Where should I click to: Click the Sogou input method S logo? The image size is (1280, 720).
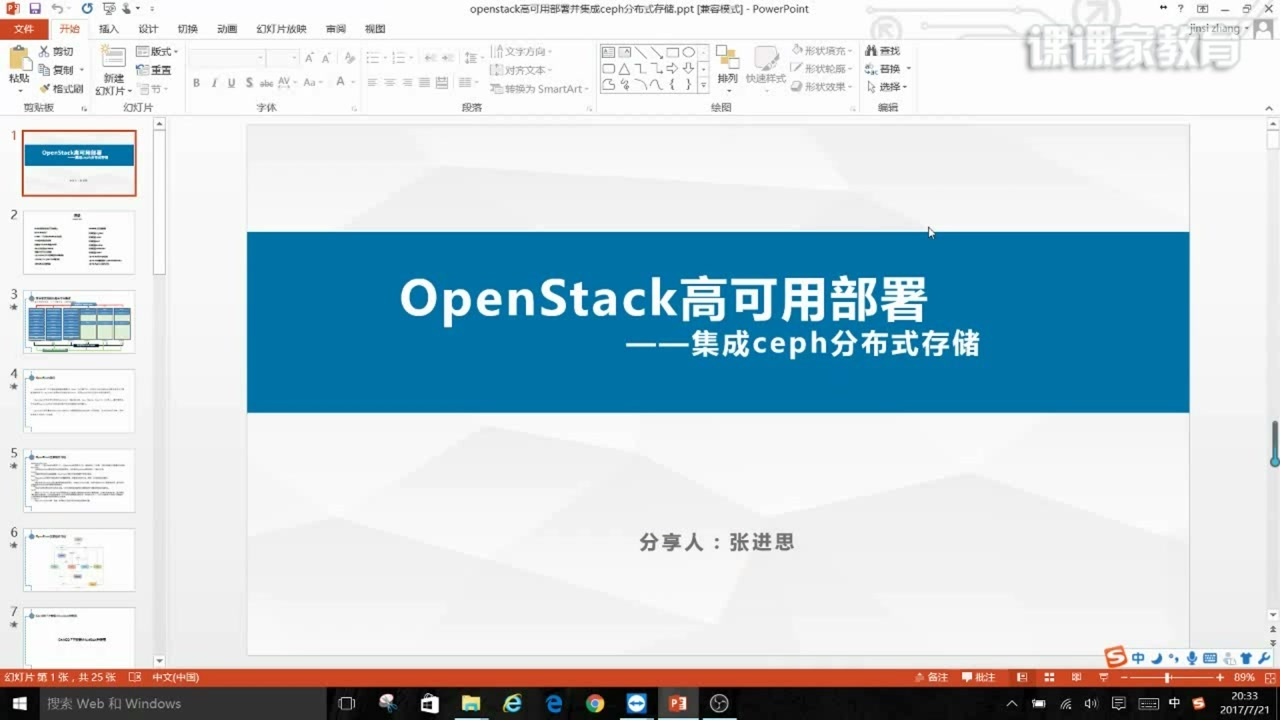tap(1116, 657)
